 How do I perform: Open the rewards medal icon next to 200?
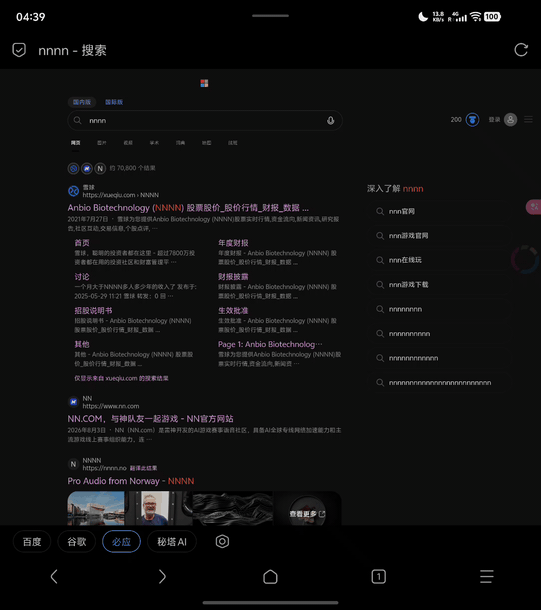[473, 119]
